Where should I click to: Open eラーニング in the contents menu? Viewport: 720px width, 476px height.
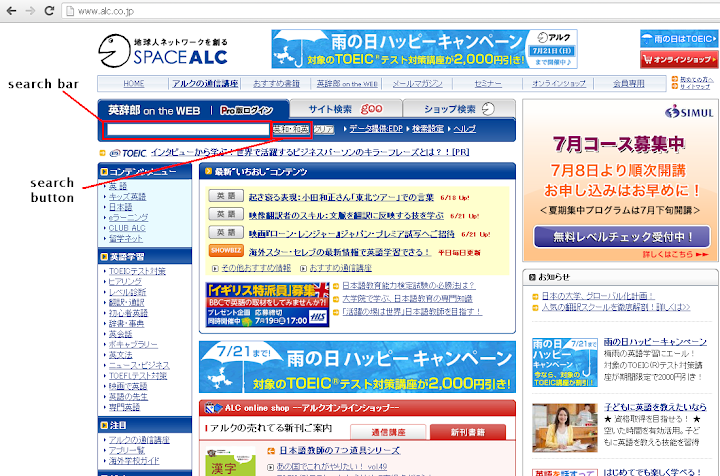click(x=128, y=218)
